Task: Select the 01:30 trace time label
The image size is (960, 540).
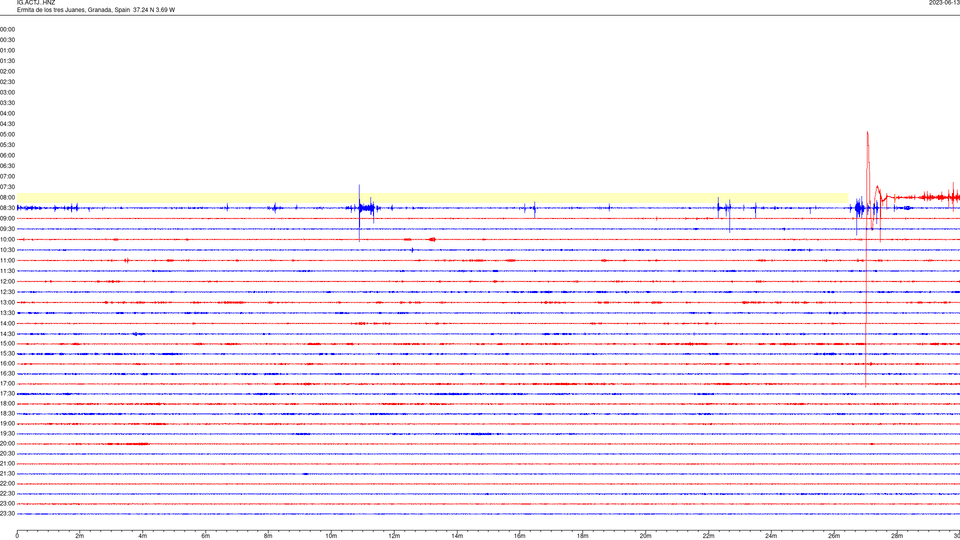Action: tap(7, 61)
